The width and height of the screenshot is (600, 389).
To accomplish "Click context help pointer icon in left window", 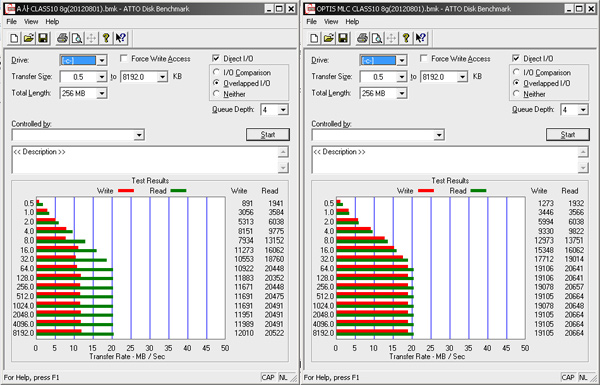I will pos(121,38).
